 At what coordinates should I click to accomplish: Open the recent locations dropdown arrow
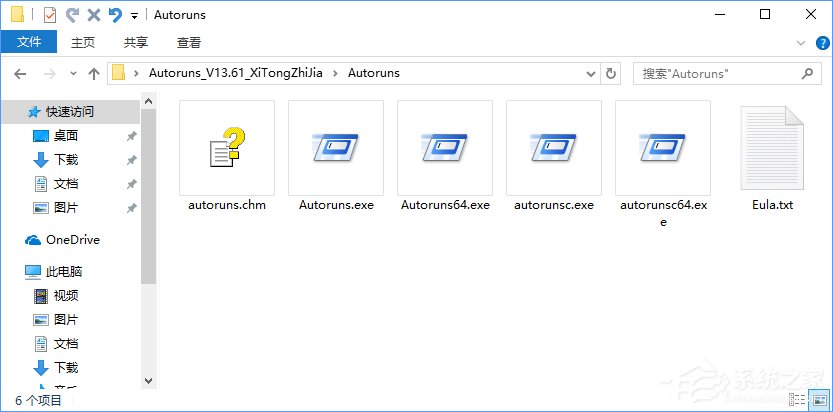point(73,74)
